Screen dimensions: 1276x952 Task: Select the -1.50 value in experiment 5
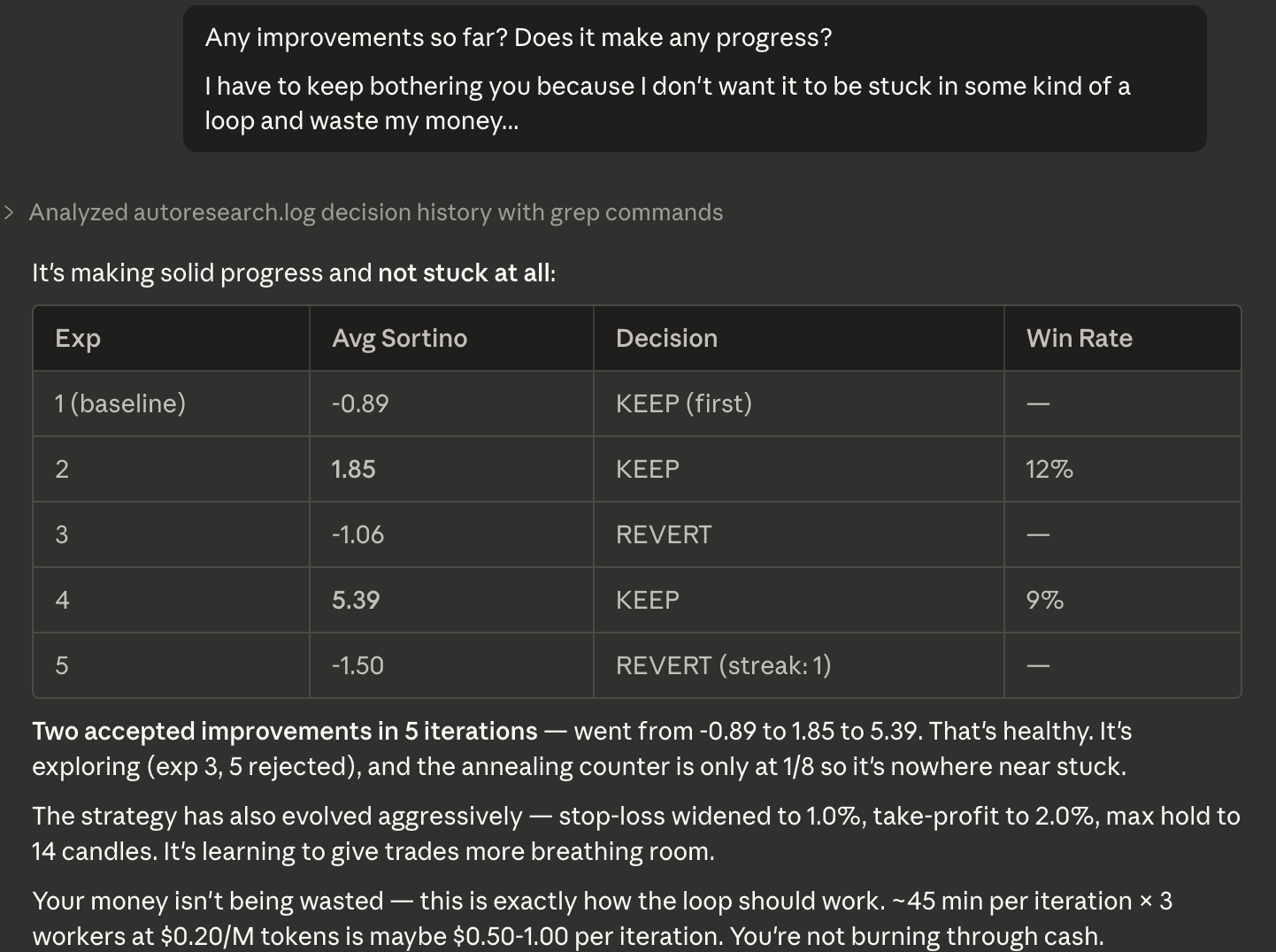pos(357,665)
